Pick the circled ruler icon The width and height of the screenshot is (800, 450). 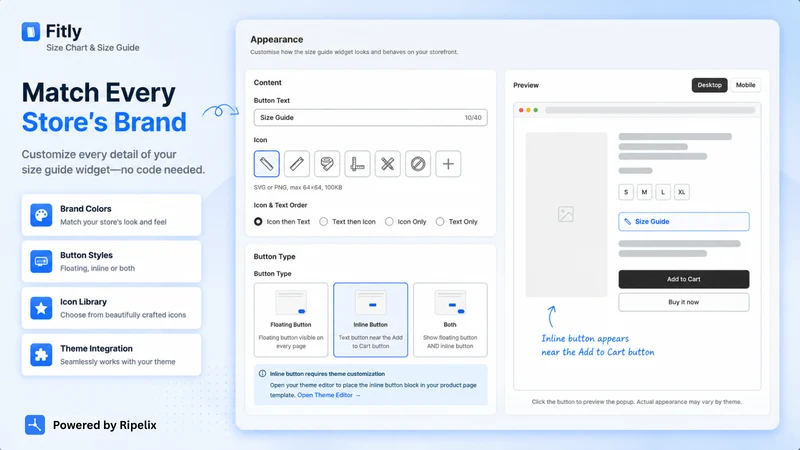(418, 164)
